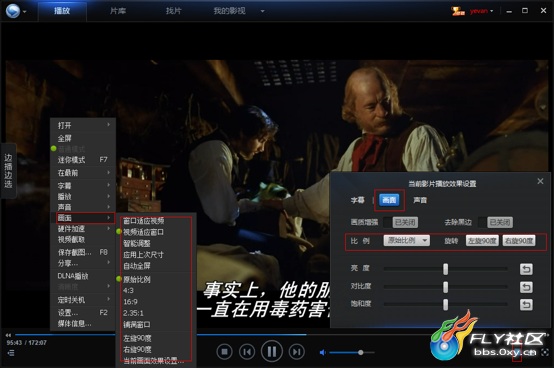Click the 左旋90度 rotate button
554x368 pixels.
(482, 241)
